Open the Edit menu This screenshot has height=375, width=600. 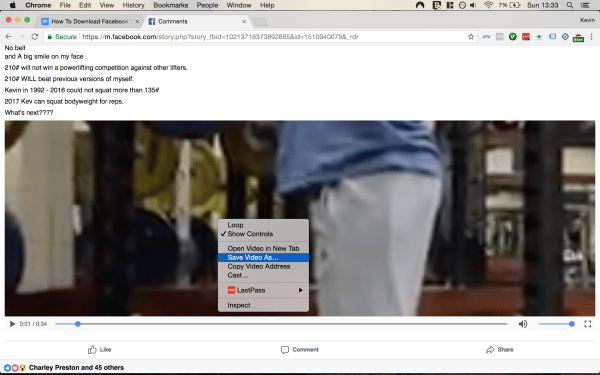[85, 5]
